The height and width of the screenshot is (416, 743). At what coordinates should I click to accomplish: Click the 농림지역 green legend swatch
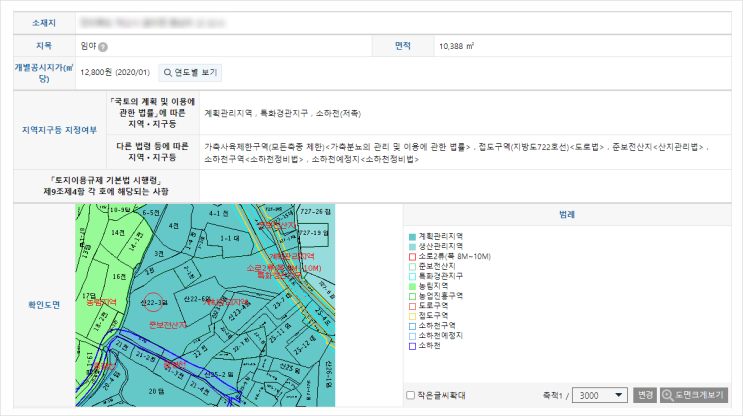click(412, 286)
